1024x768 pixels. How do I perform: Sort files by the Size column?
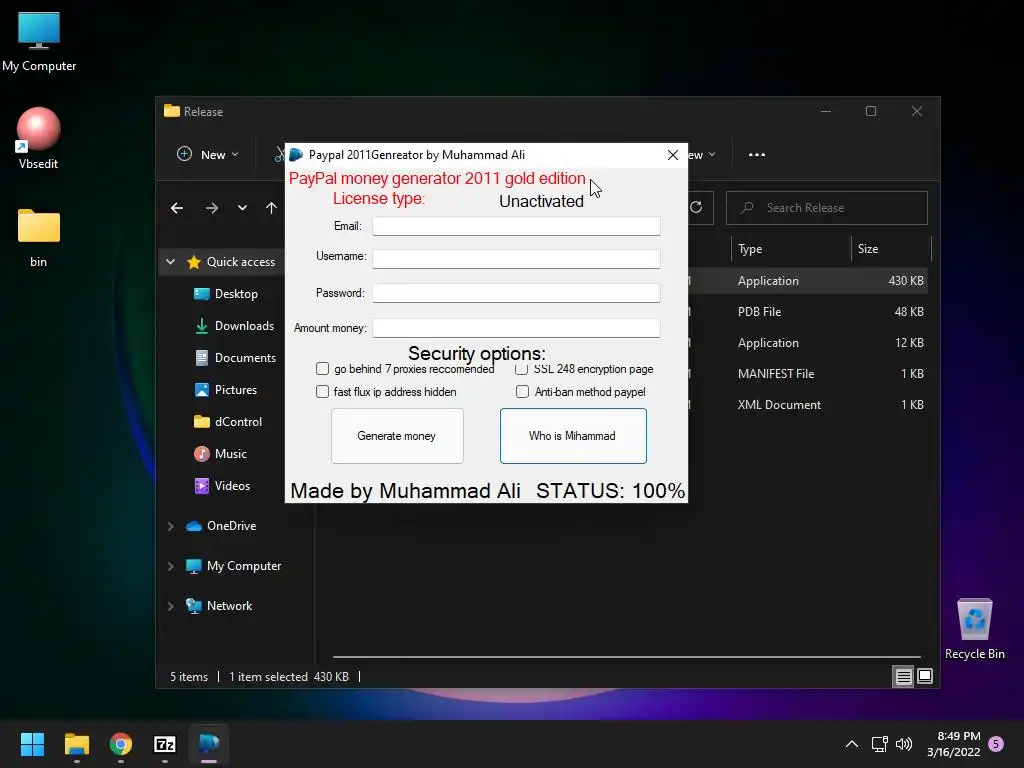(x=891, y=249)
